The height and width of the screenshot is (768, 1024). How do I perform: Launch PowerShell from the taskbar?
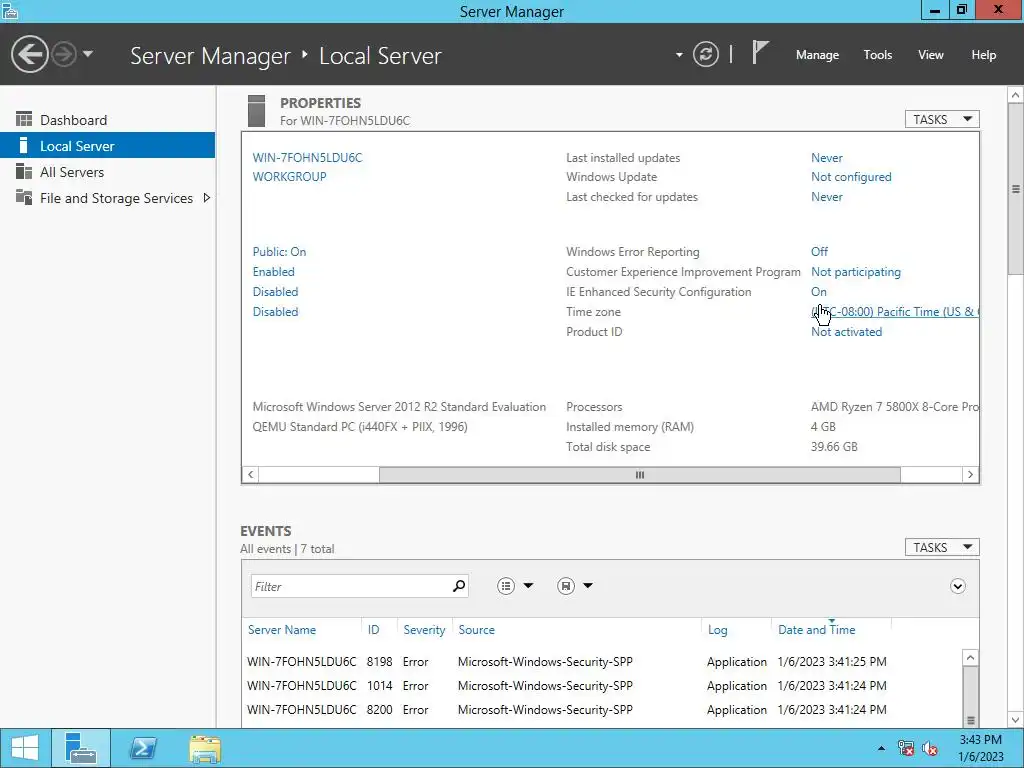[x=142, y=748]
